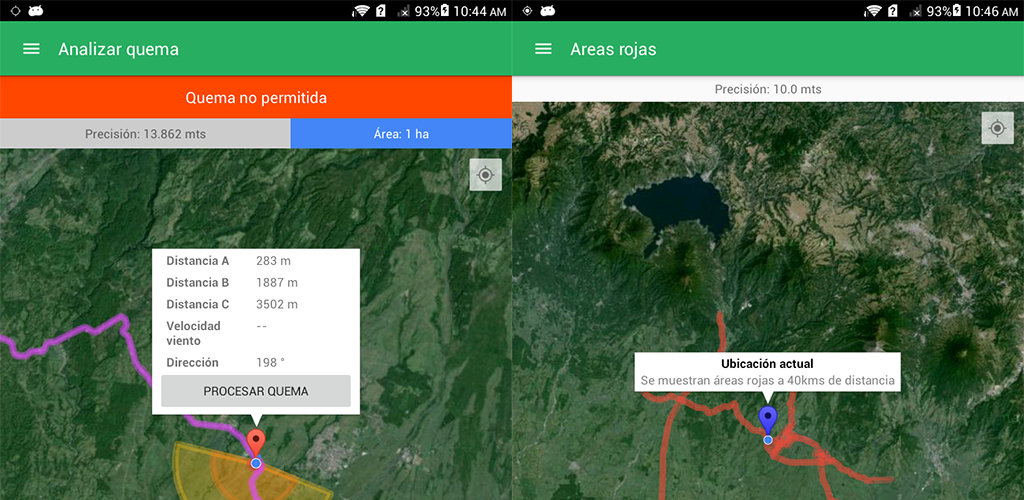Tap the 10:44 AM clock
The height and width of the screenshot is (500, 1024).
479,11
